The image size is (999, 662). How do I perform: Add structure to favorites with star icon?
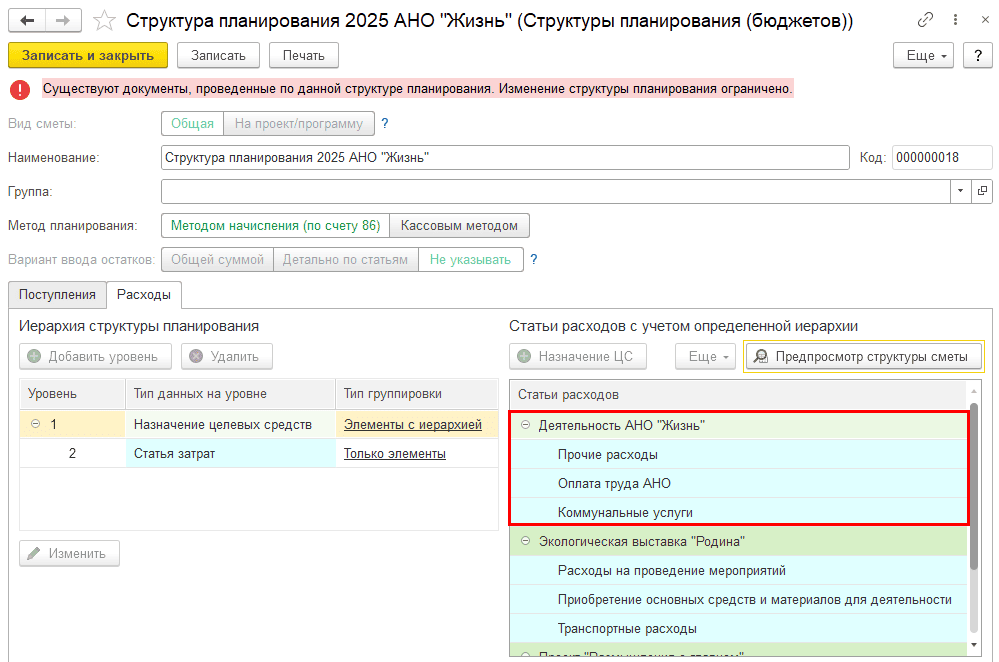click(103, 21)
